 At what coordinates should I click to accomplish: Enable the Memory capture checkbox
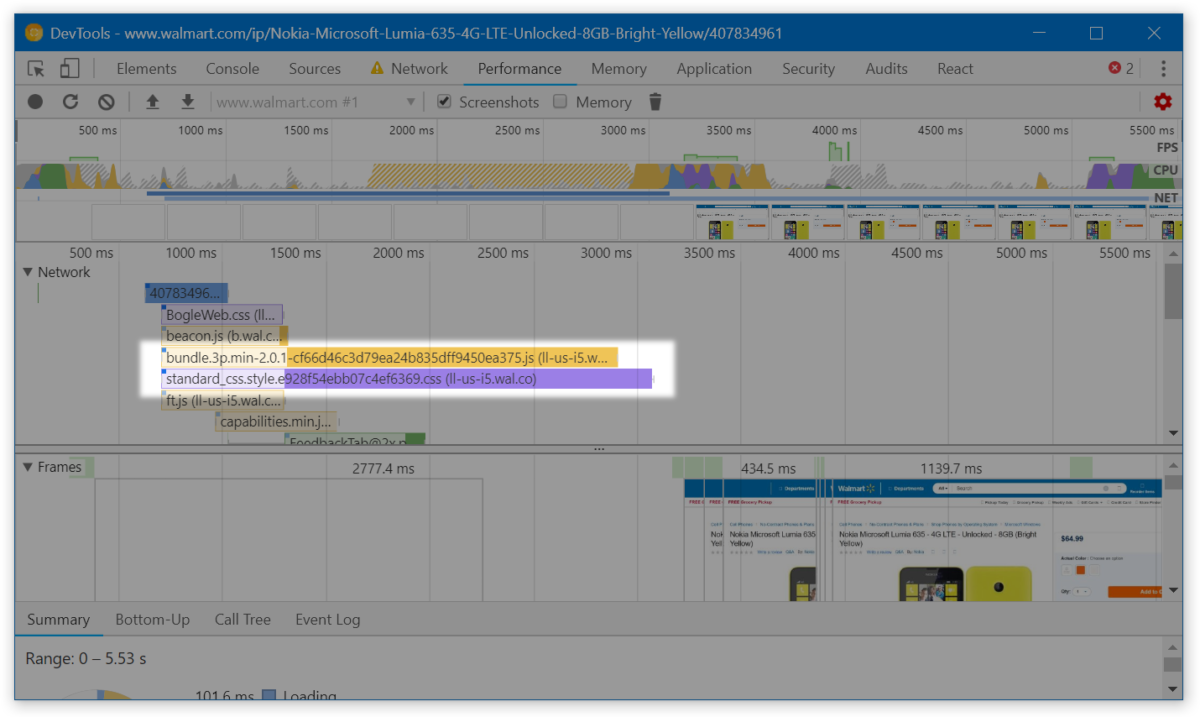(x=560, y=101)
